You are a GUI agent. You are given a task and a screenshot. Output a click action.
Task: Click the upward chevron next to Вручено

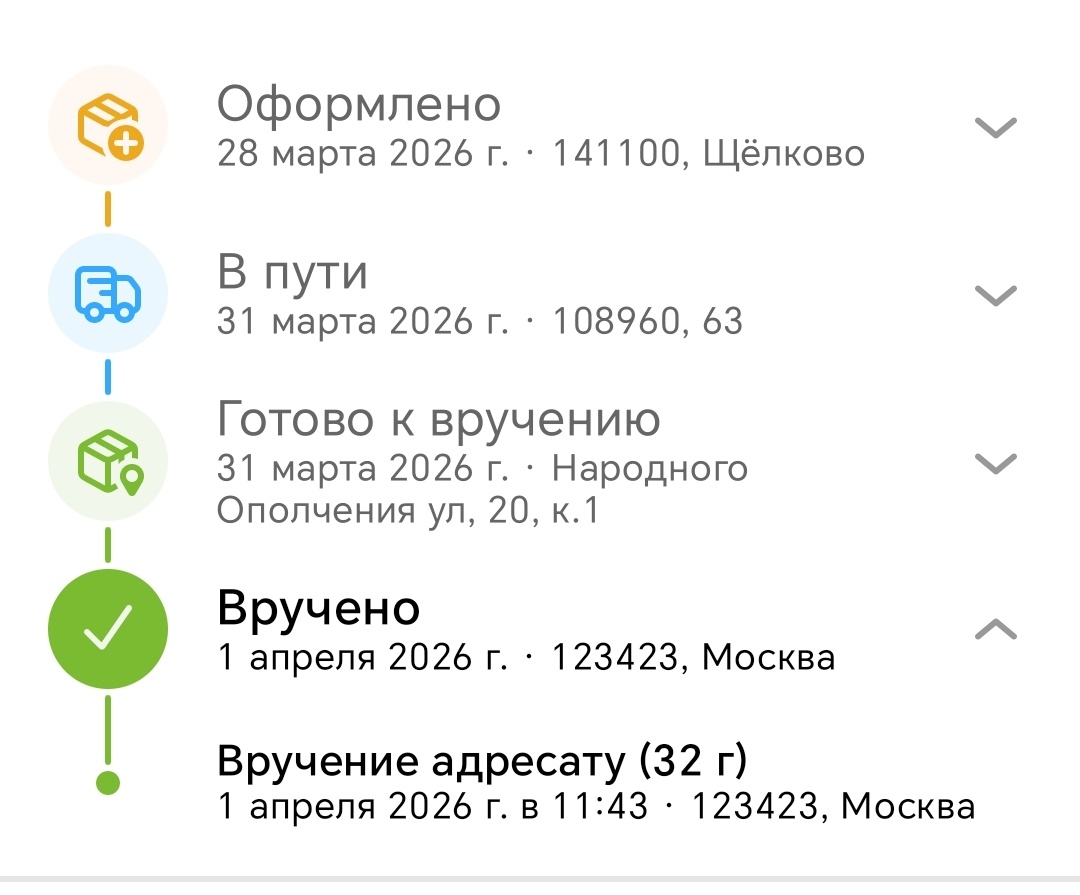coord(992,628)
